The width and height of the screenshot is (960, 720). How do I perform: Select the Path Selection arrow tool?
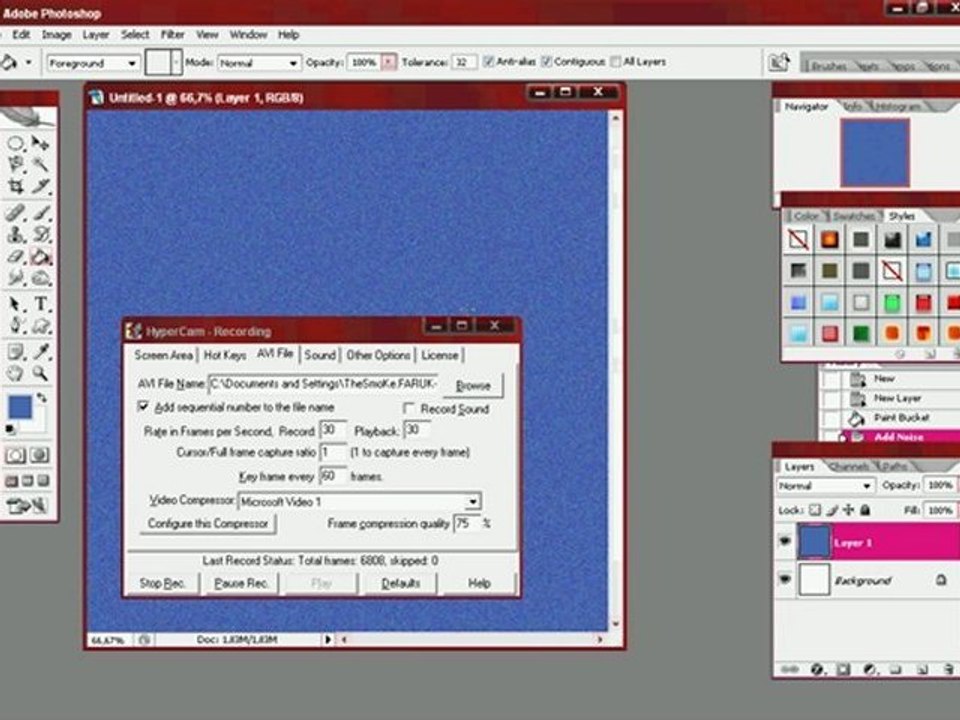pyautogui.click(x=15, y=304)
